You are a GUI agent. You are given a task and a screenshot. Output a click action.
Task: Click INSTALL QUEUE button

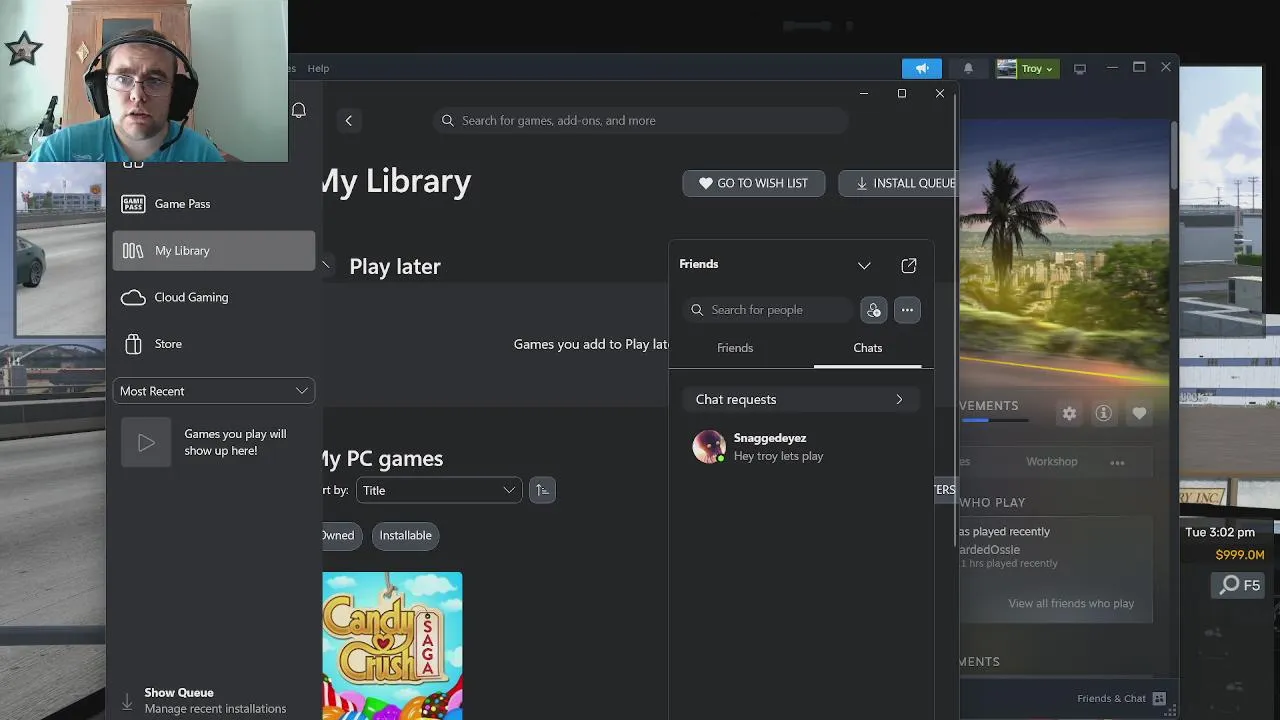pyautogui.click(x=900, y=183)
